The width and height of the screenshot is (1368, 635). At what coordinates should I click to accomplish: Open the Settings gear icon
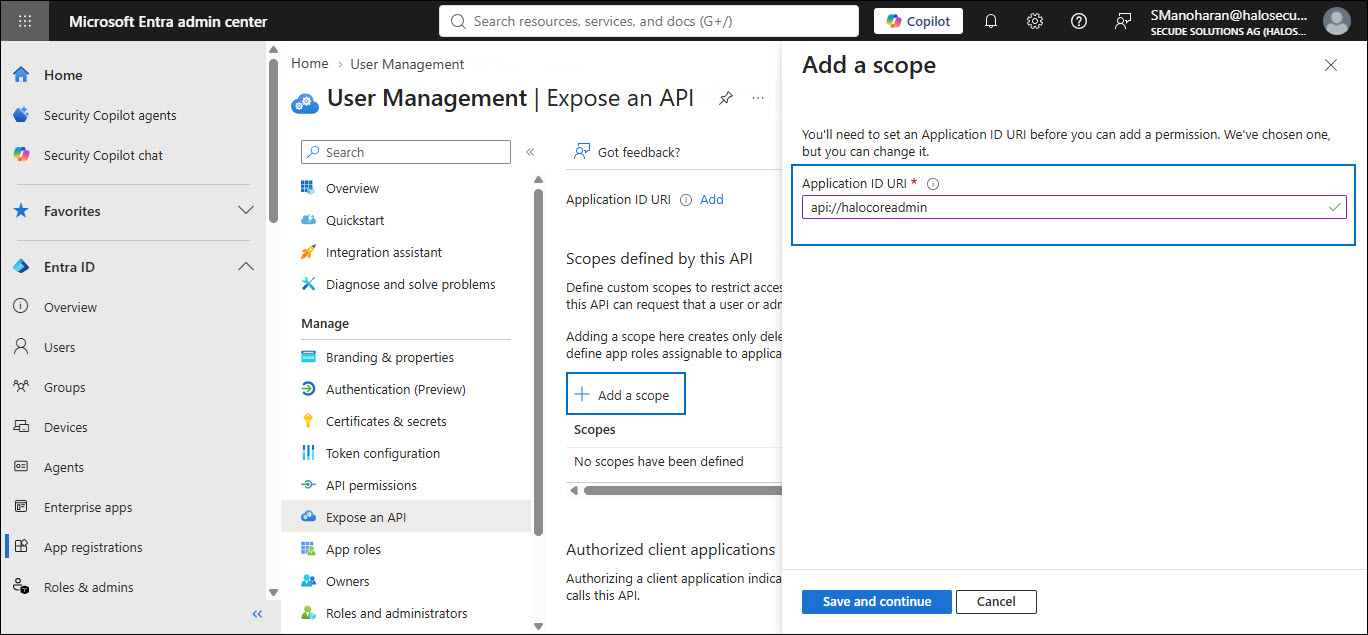[1035, 21]
